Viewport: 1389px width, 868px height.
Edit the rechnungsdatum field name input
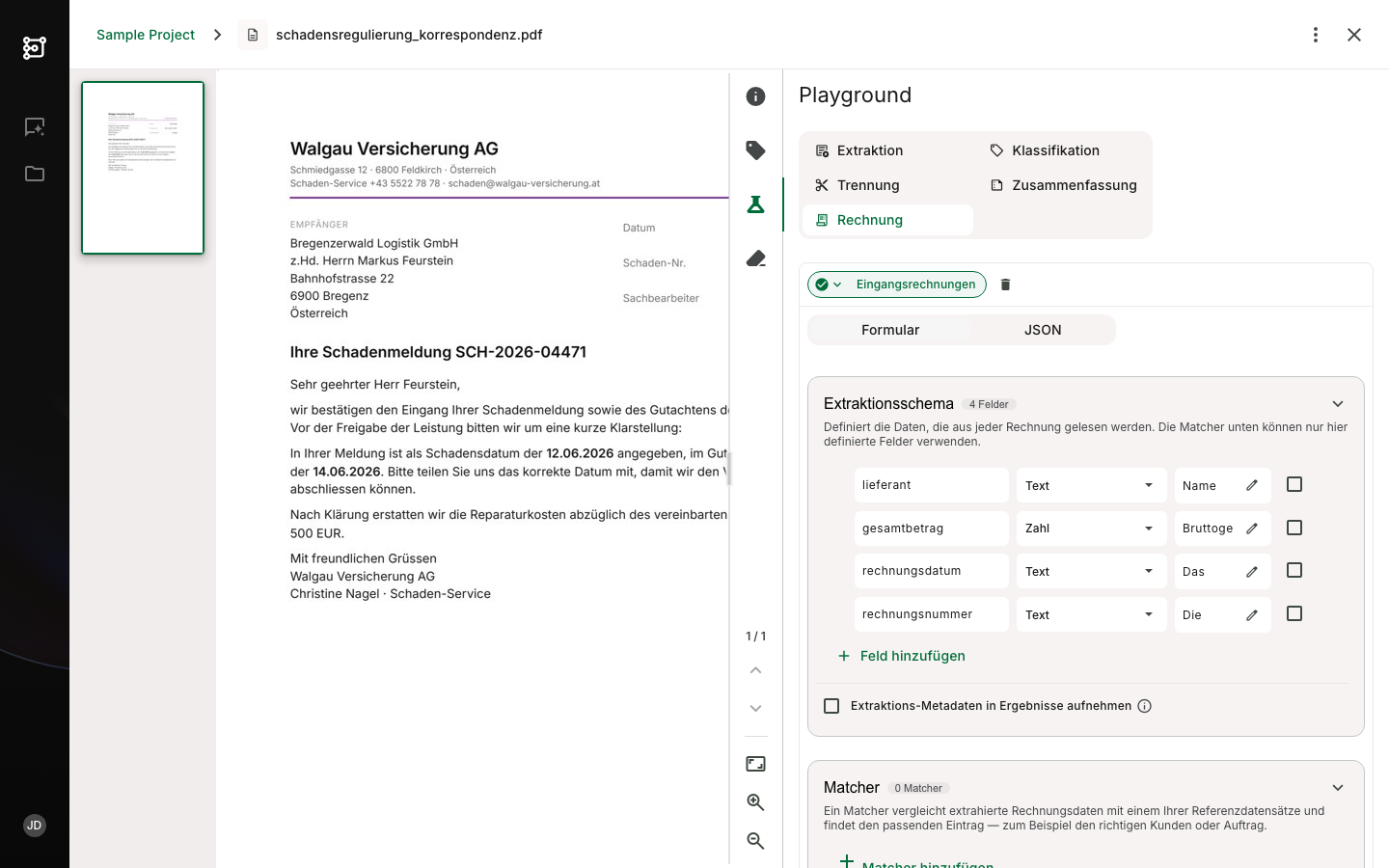click(x=932, y=571)
